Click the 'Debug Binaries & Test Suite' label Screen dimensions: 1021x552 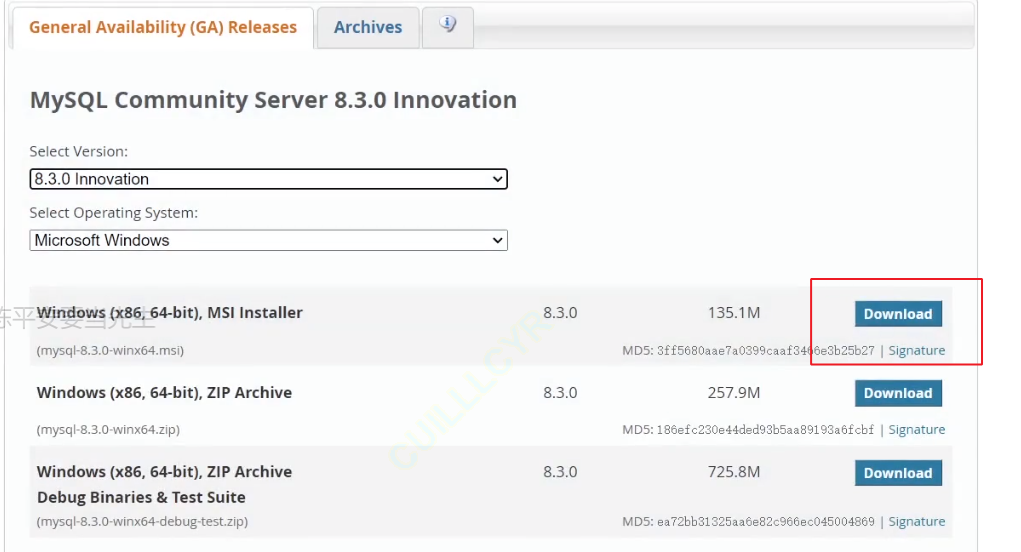click(141, 497)
